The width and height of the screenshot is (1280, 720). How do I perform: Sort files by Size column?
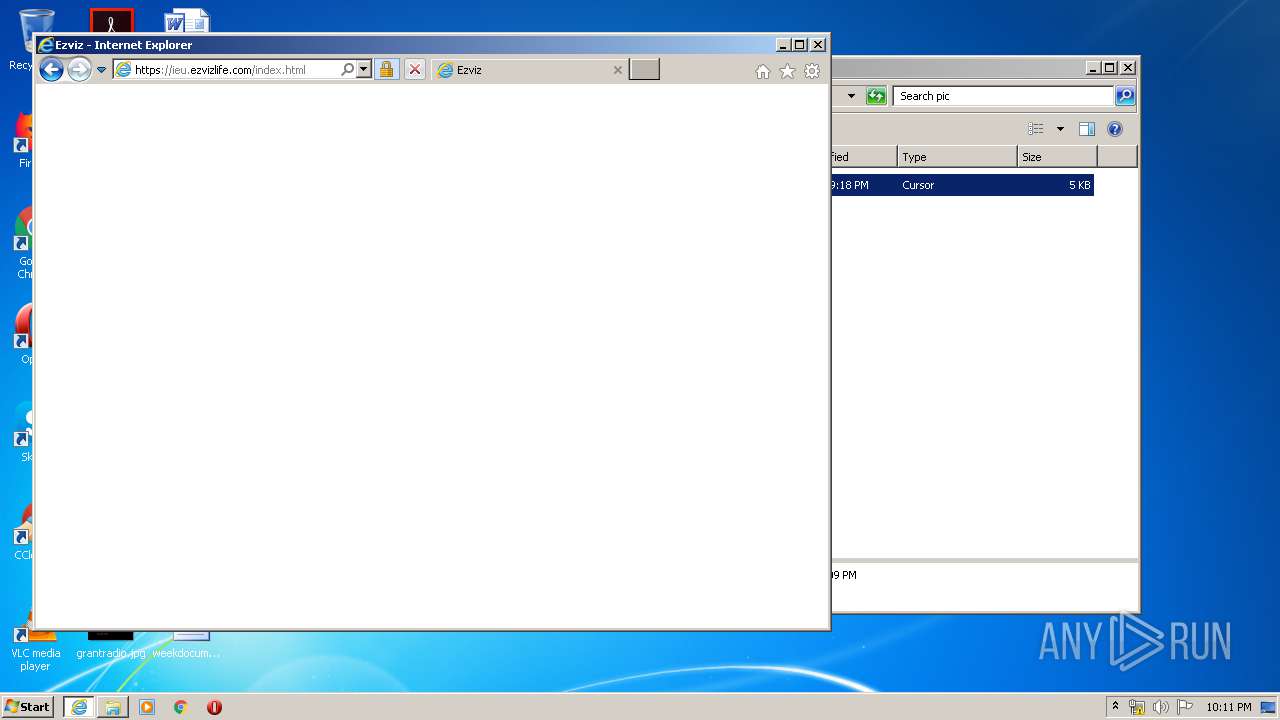(1057, 157)
